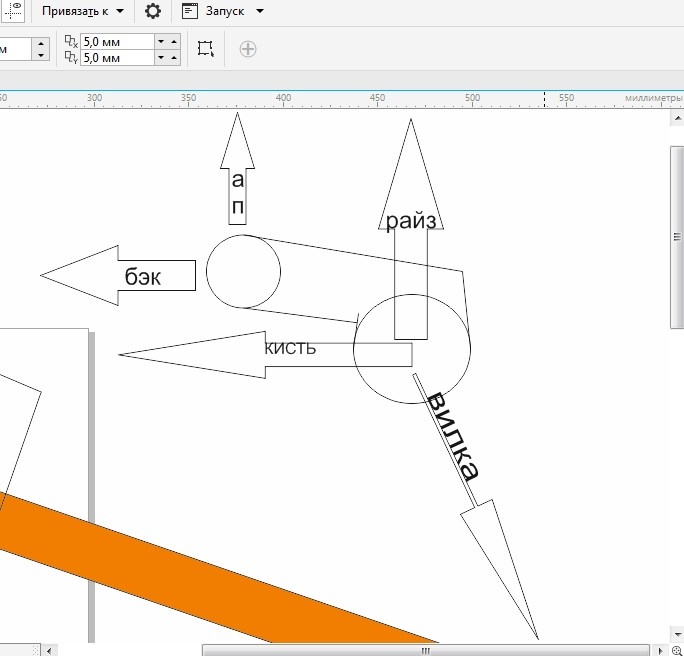
Task: Select the small circle near бэк arrow
Action: pyautogui.click(x=243, y=271)
